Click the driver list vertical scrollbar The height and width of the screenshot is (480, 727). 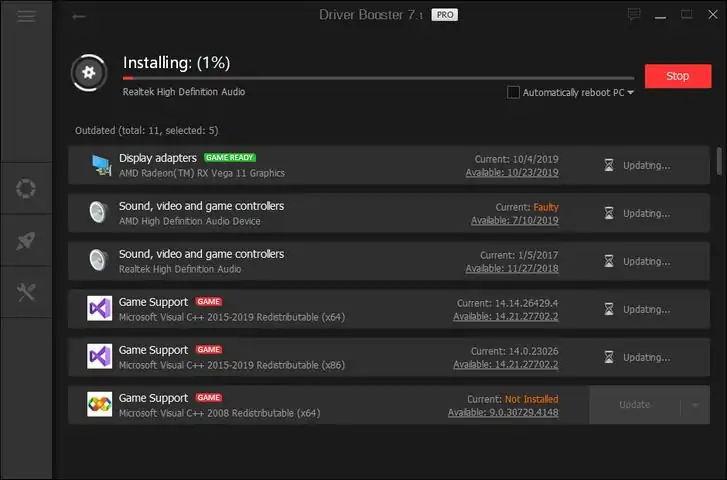click(719, 162)
